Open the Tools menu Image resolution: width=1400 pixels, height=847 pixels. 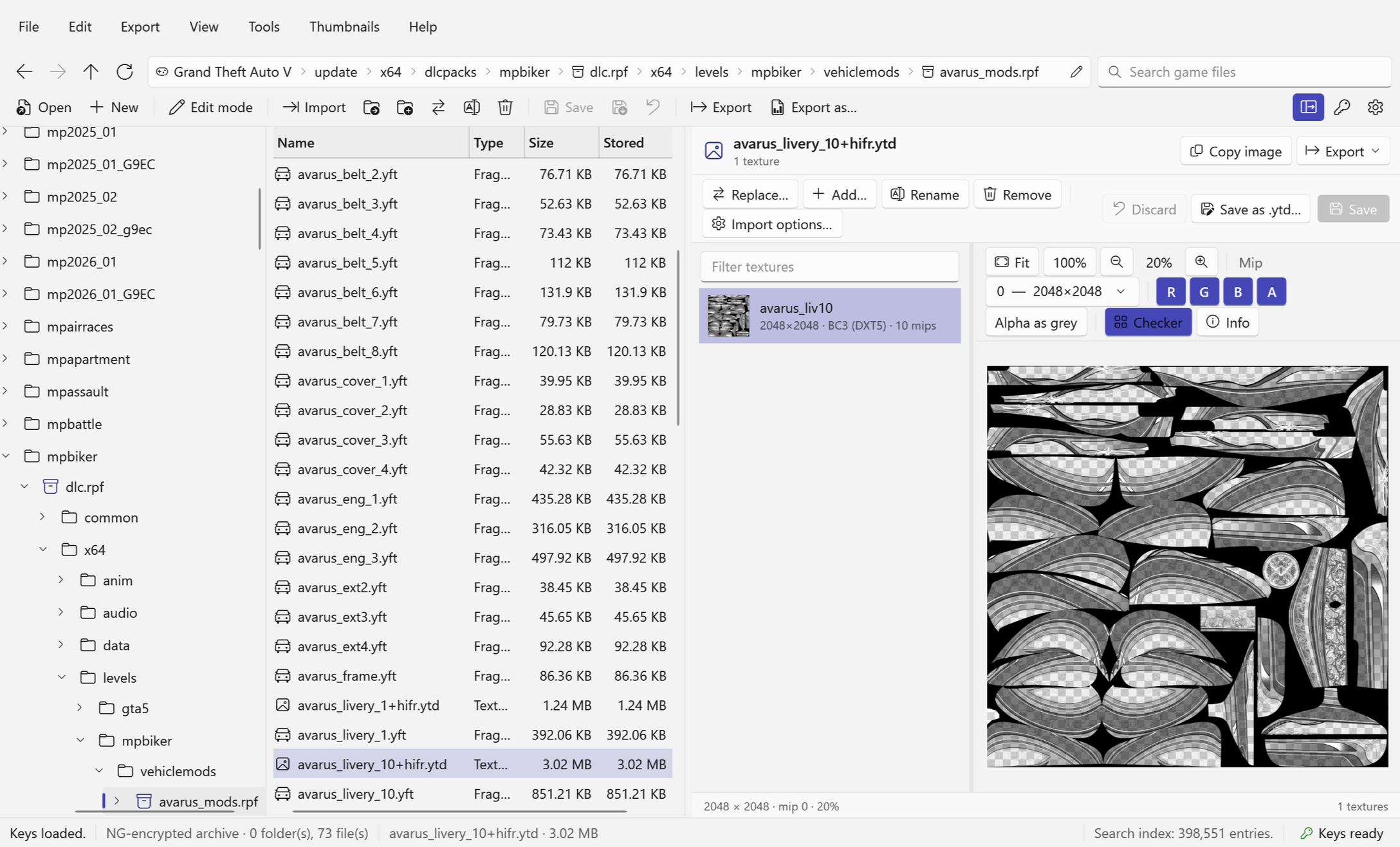[264, 26]
